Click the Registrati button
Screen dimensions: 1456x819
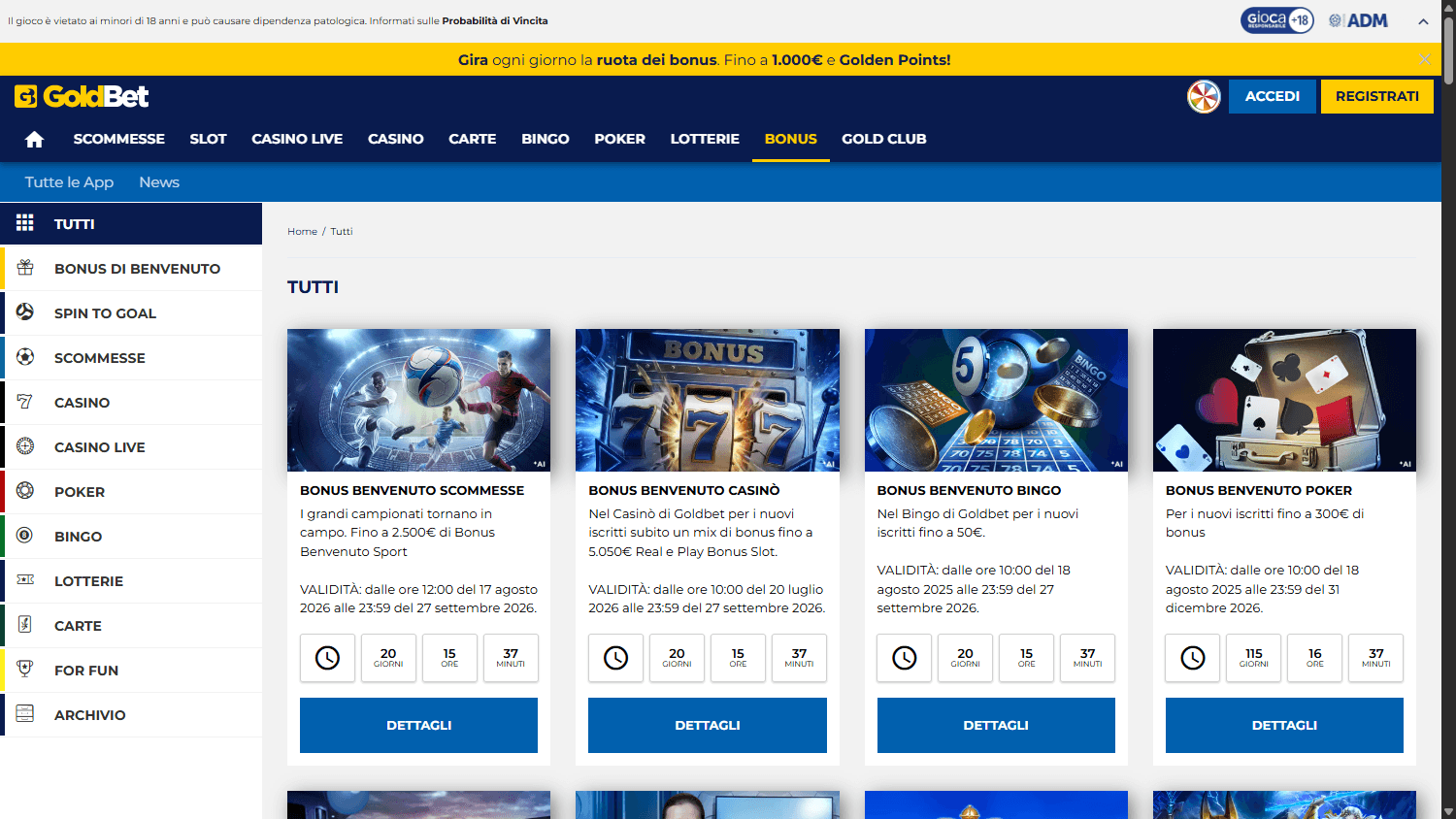tap(1377, 96)
